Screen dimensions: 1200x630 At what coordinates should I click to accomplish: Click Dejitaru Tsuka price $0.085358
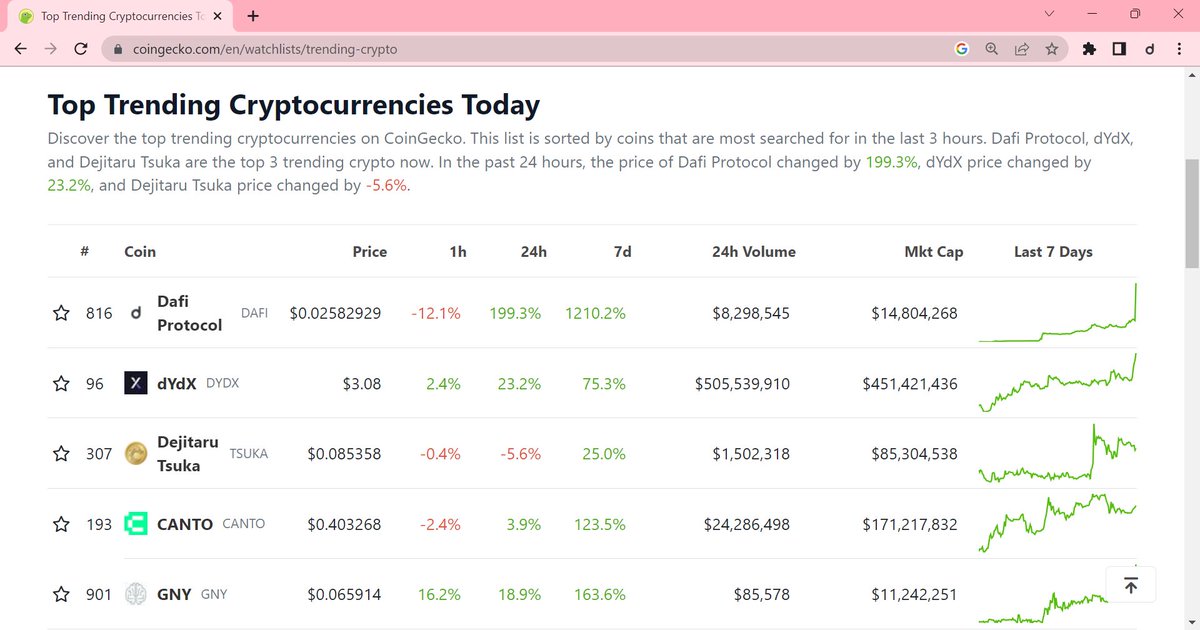tap(344, 454)
